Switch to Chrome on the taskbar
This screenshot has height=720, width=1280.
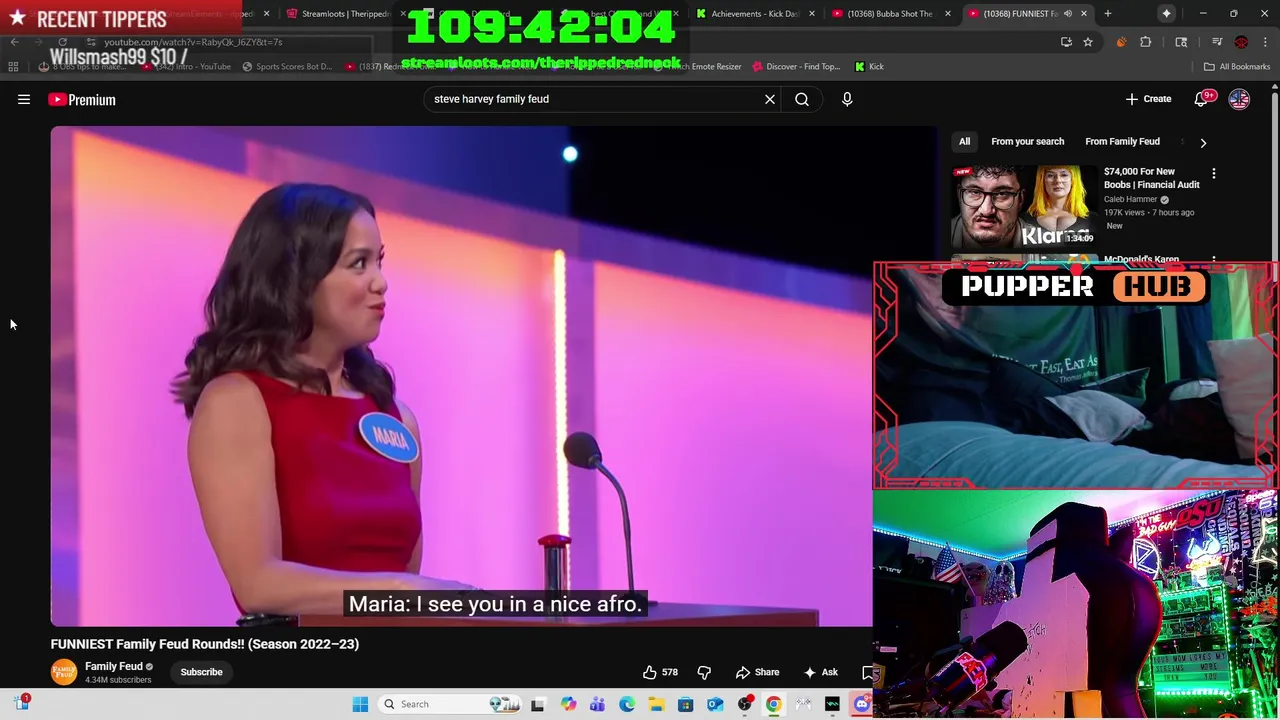click(774, 704)
